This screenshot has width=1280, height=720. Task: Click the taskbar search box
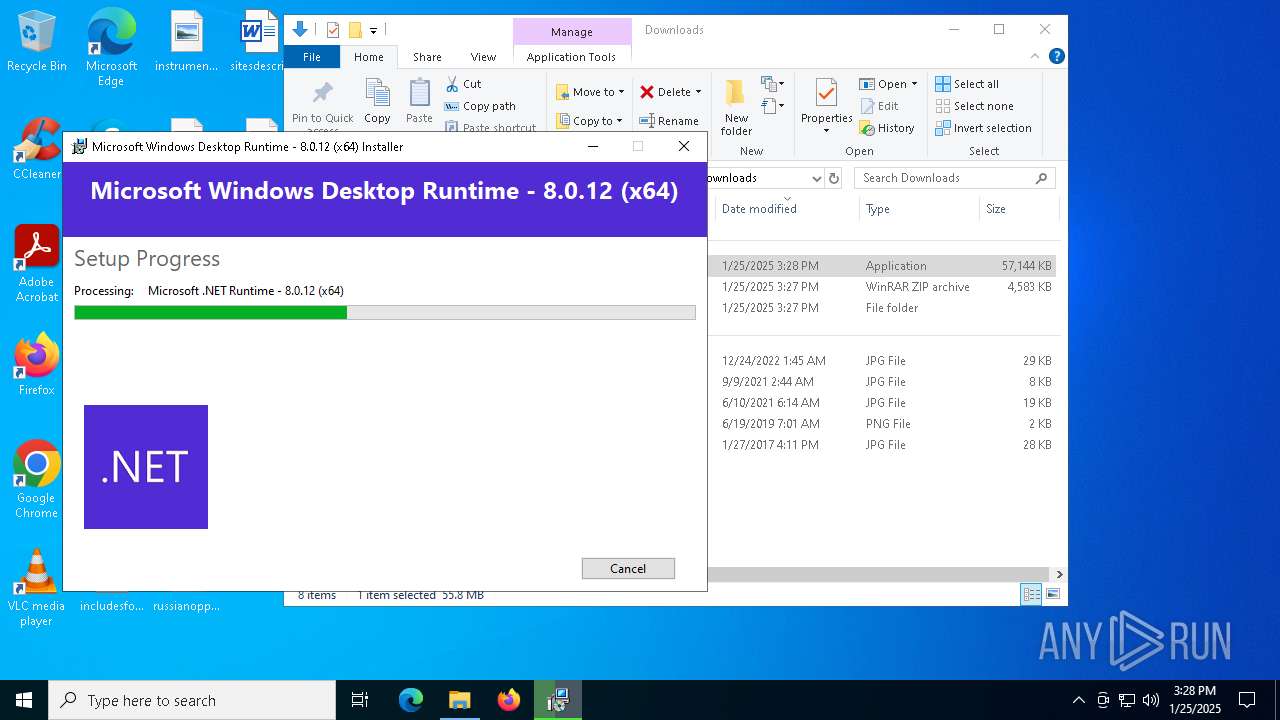tap(192, 700)
